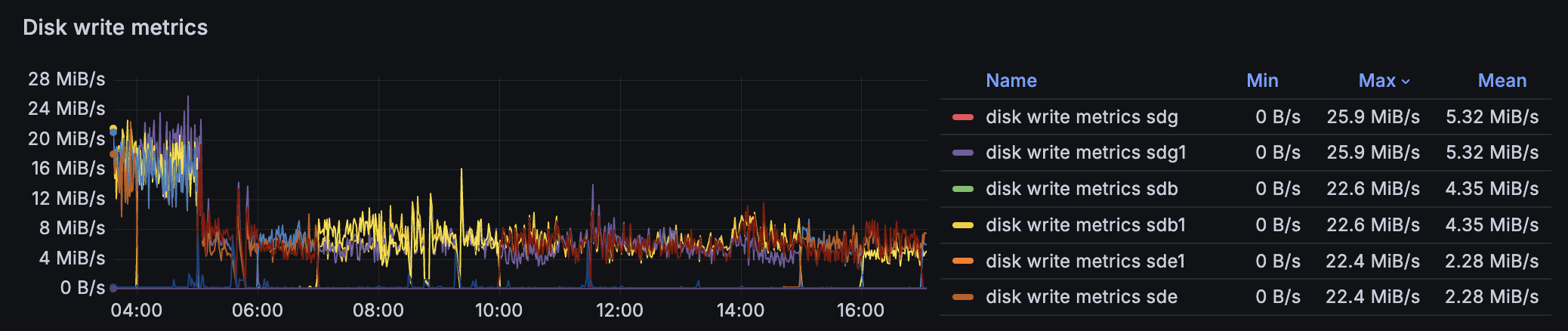Click the 12:00 time axis label
The height and width of the screenshot is (331, 1568).
(619, 311)
